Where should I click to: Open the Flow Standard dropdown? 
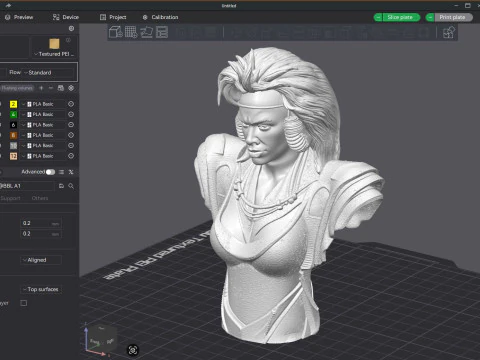click(49, 72)
